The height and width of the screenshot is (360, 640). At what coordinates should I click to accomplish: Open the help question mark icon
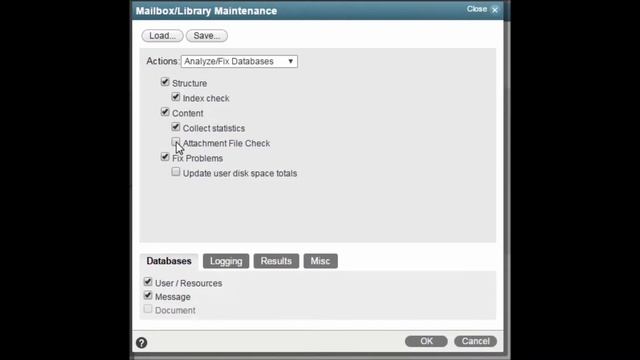(x=142, y=342)
